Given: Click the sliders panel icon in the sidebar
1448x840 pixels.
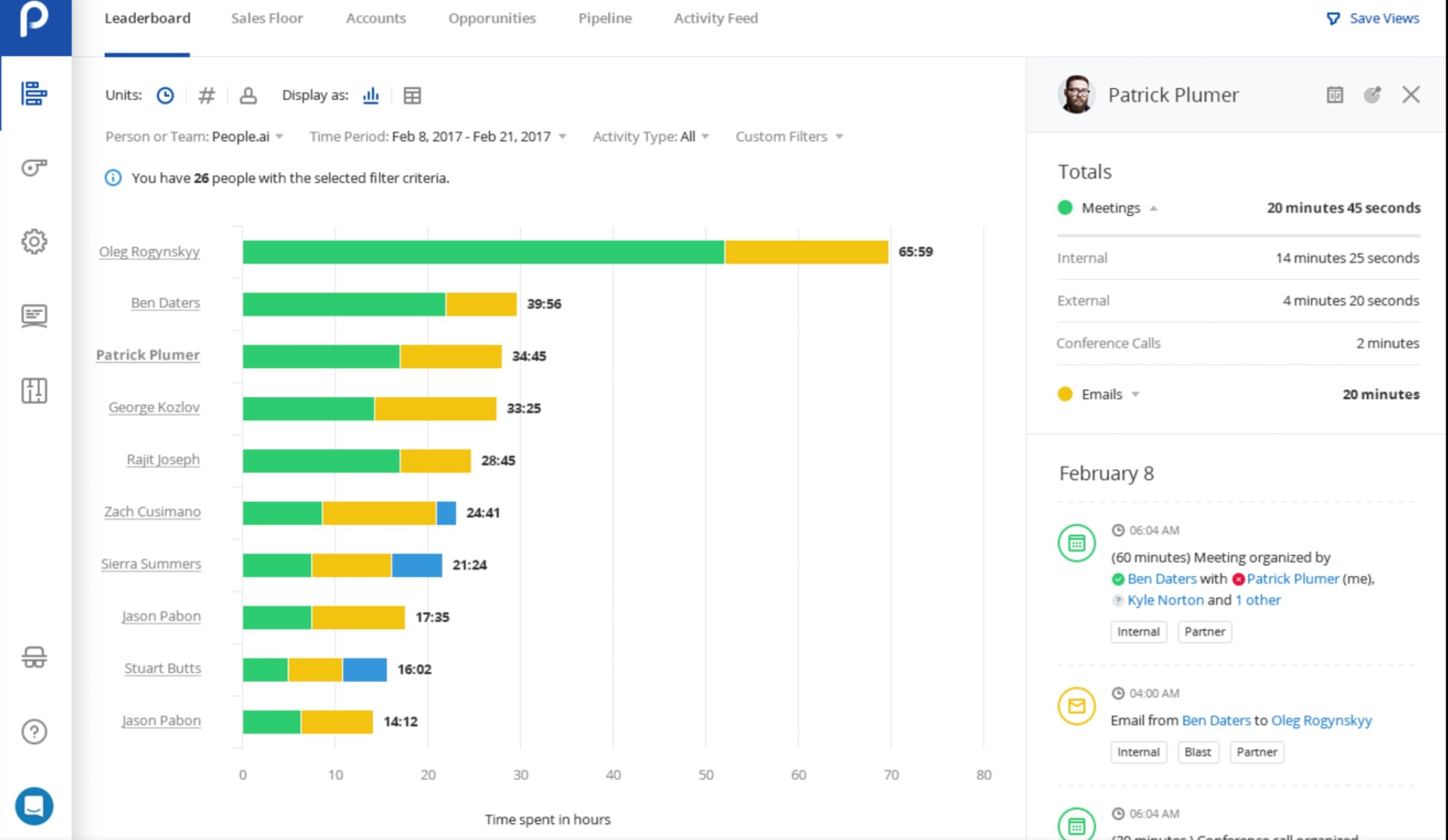Looking at the screenshot, I should pyautogui.click(x=34, y=391).
